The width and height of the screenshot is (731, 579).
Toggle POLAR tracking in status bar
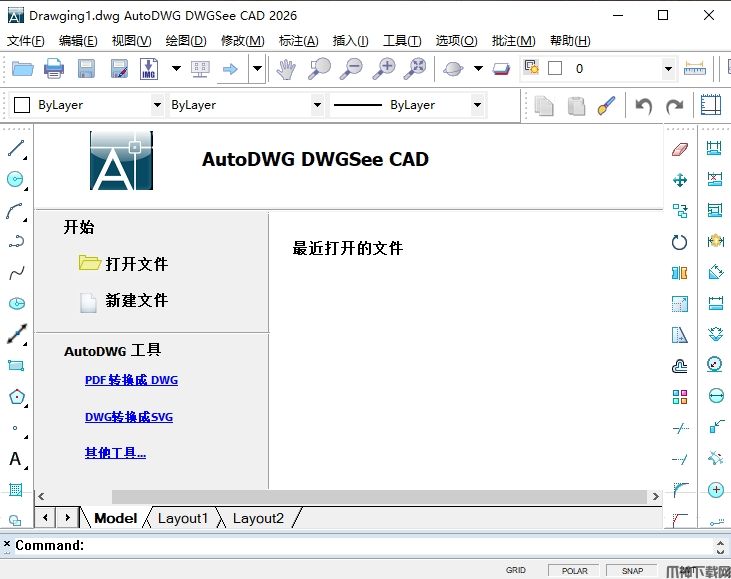[x=574, y=570]
